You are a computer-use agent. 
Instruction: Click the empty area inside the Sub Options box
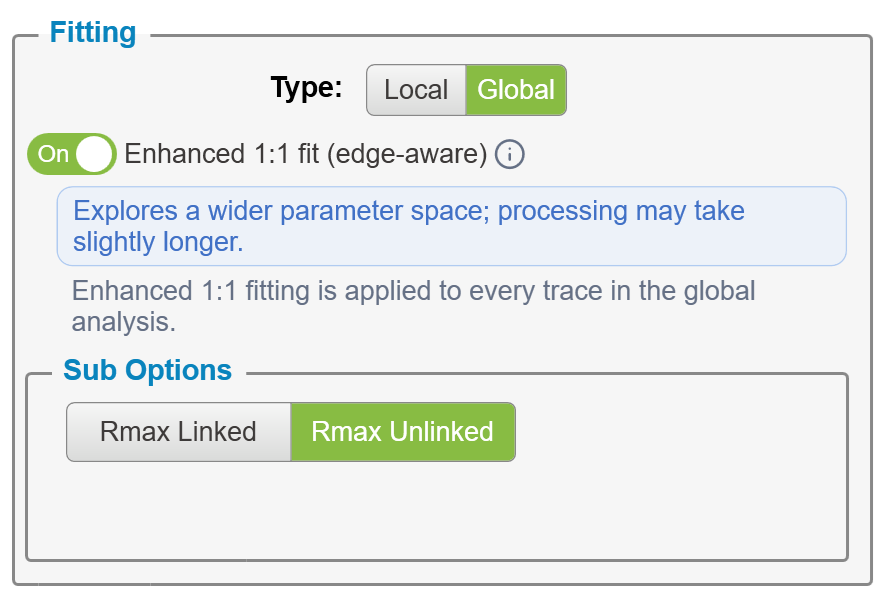tap(437, 510)
